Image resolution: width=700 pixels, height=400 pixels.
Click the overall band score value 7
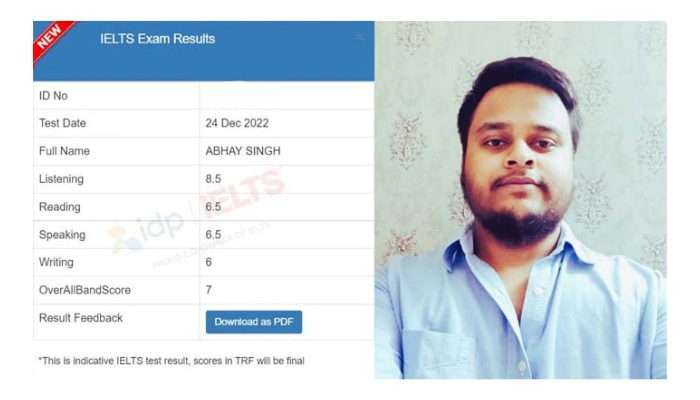click(x=208, y=290)
